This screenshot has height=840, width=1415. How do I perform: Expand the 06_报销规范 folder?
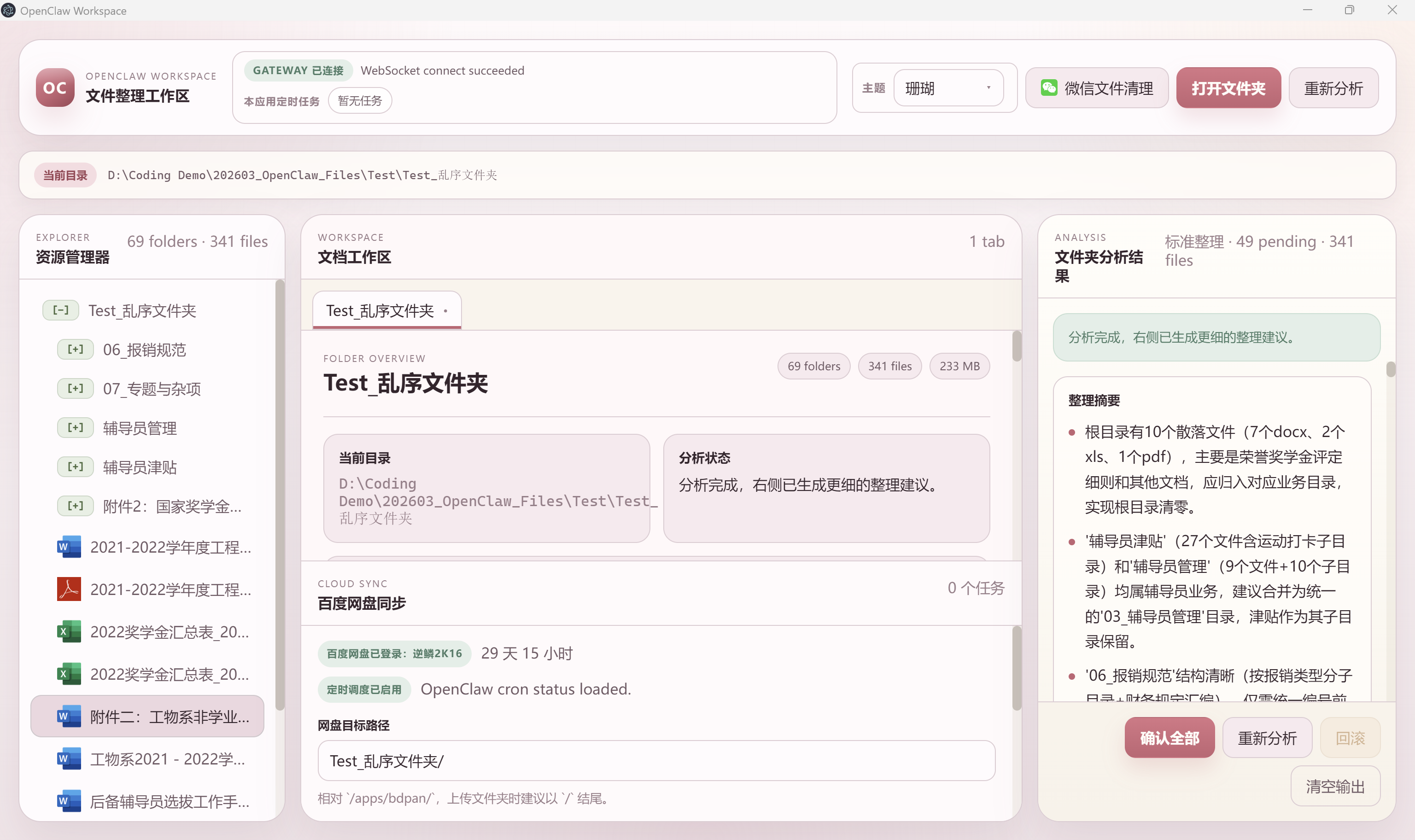pyautogui.click(x=75, y=349)
